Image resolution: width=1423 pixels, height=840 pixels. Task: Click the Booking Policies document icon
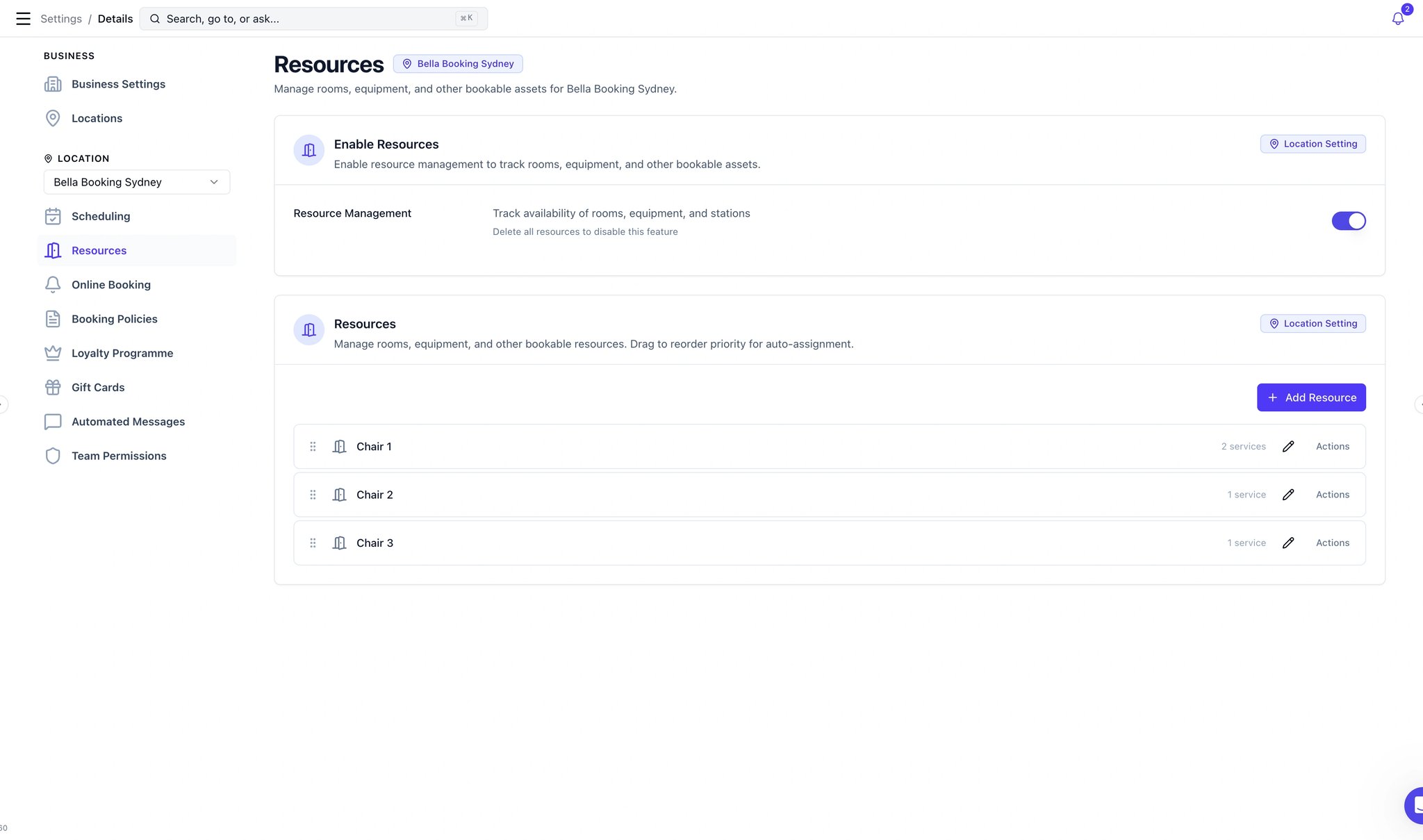[53, 319]
